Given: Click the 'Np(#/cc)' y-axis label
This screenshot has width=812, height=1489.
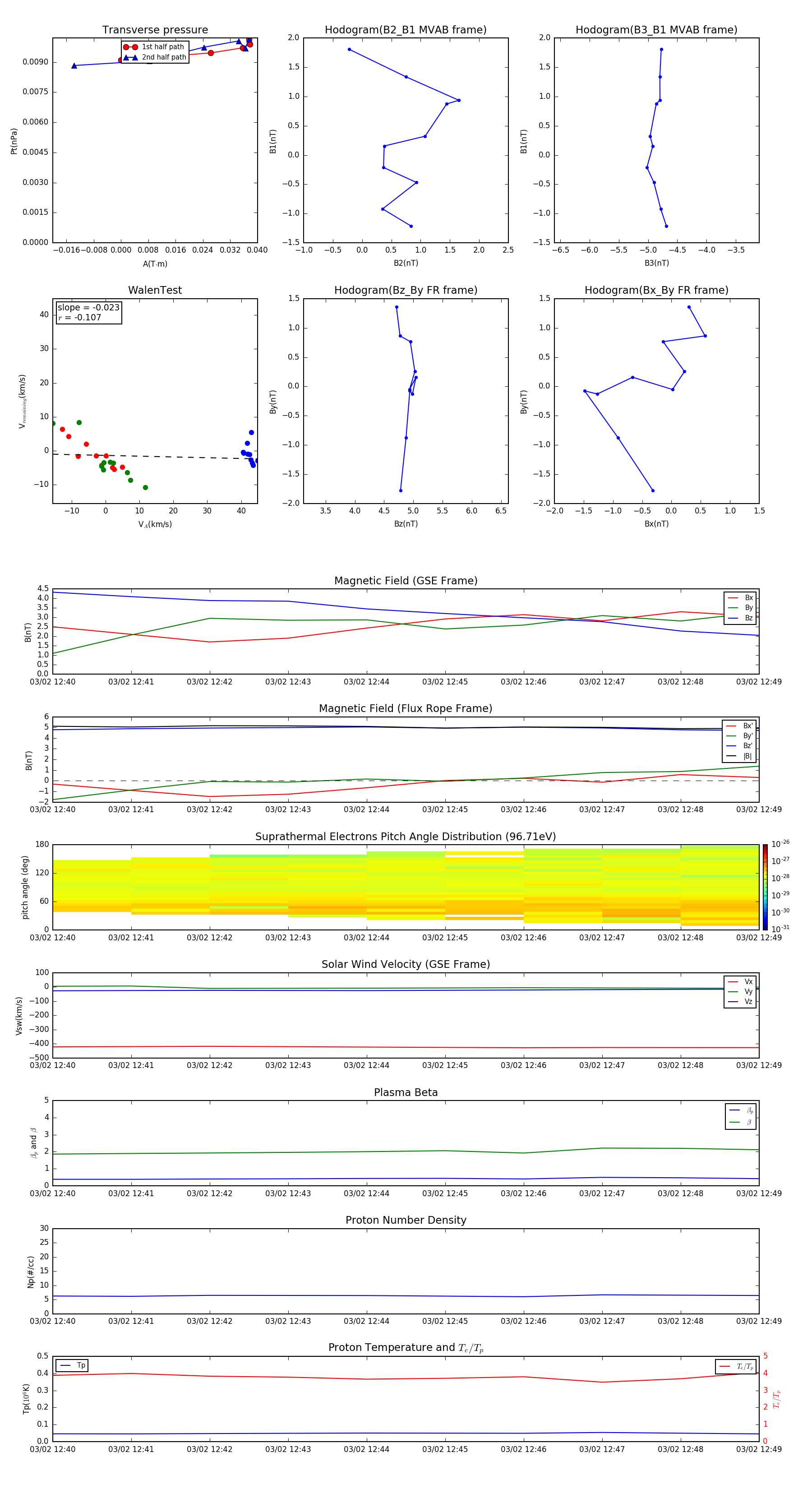Looking at the screenshot, I should 31,1272.
